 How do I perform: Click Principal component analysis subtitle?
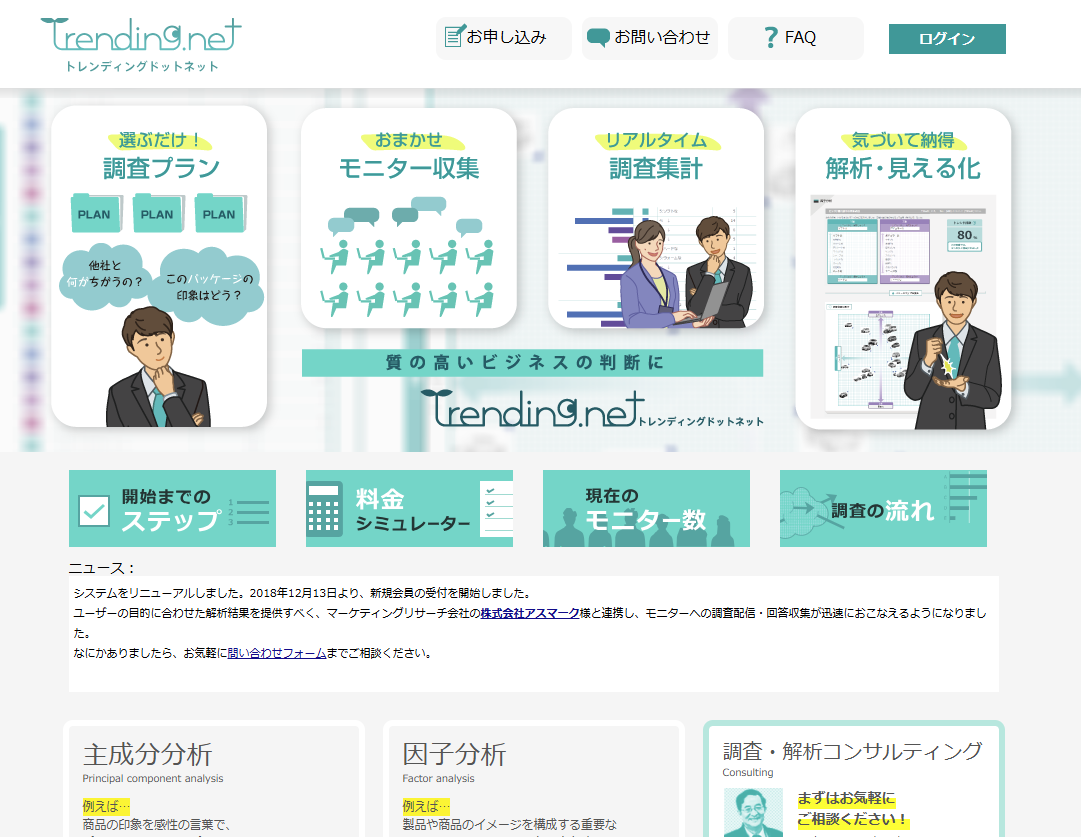153,778
